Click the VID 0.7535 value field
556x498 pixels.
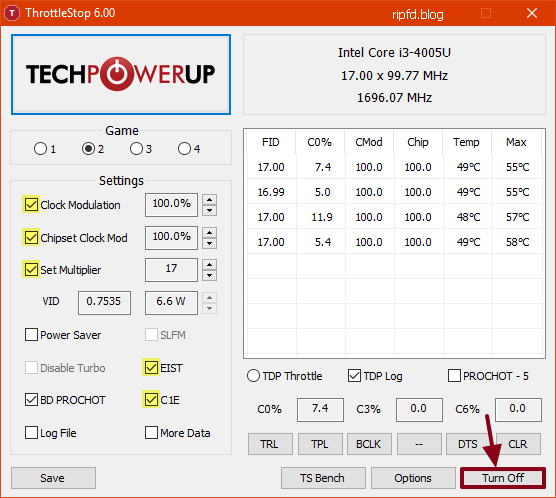click(104, 303)
